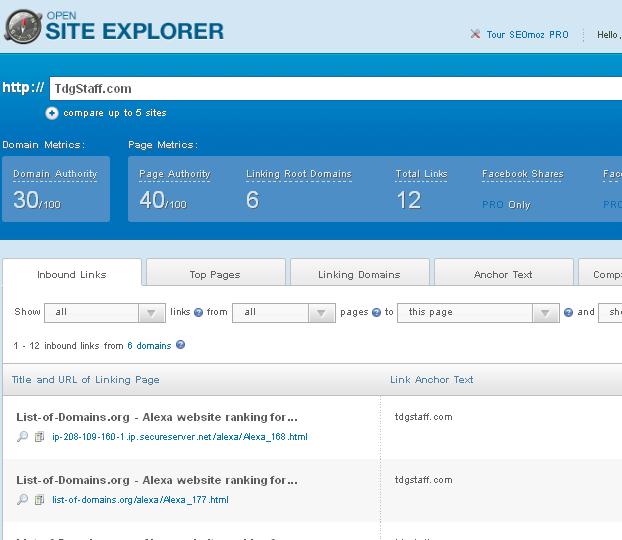Viewport: 622px width, 540px height.
Task: Click 'Title and URL of Linking Page' column header
Action: click(86, 380)
